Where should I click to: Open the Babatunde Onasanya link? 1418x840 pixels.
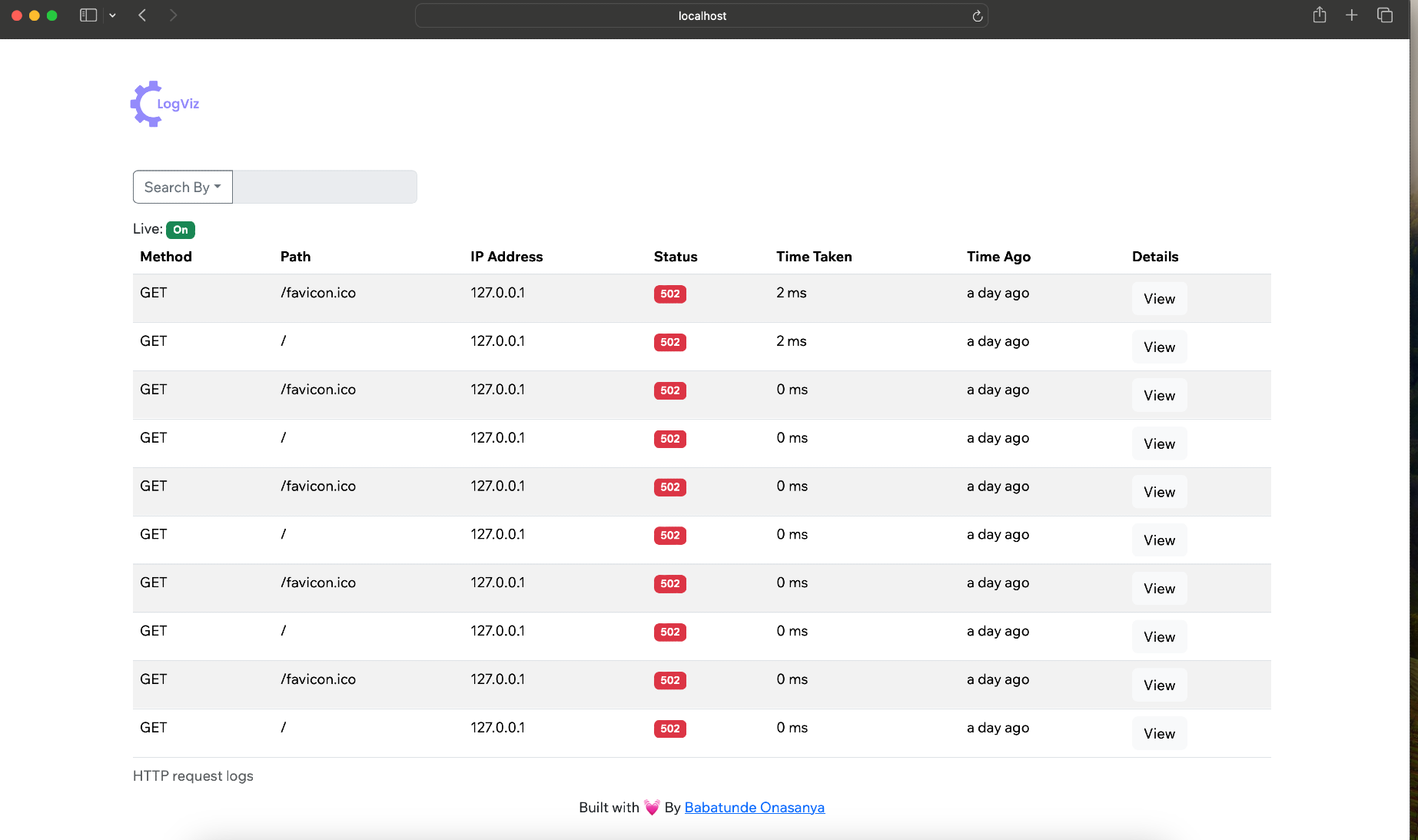754,807
